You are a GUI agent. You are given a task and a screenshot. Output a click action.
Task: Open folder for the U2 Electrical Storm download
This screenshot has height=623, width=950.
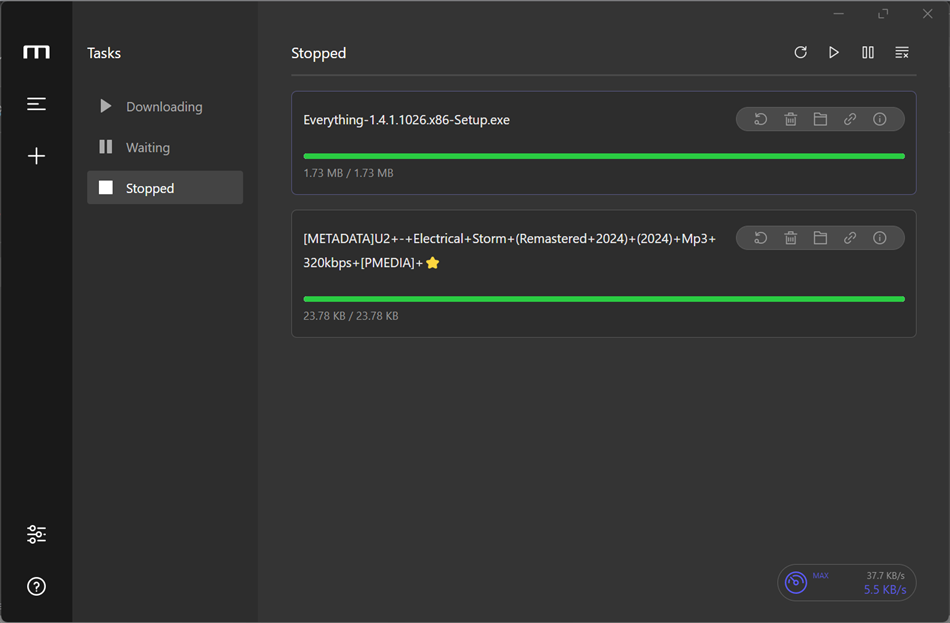click(x=820, y=238)
